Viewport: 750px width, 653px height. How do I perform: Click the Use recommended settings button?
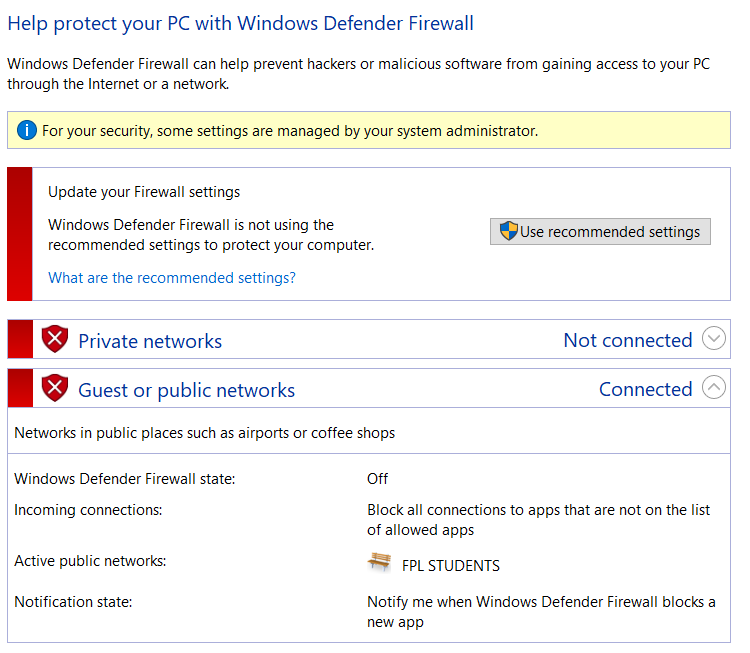[x=600, y=232]
